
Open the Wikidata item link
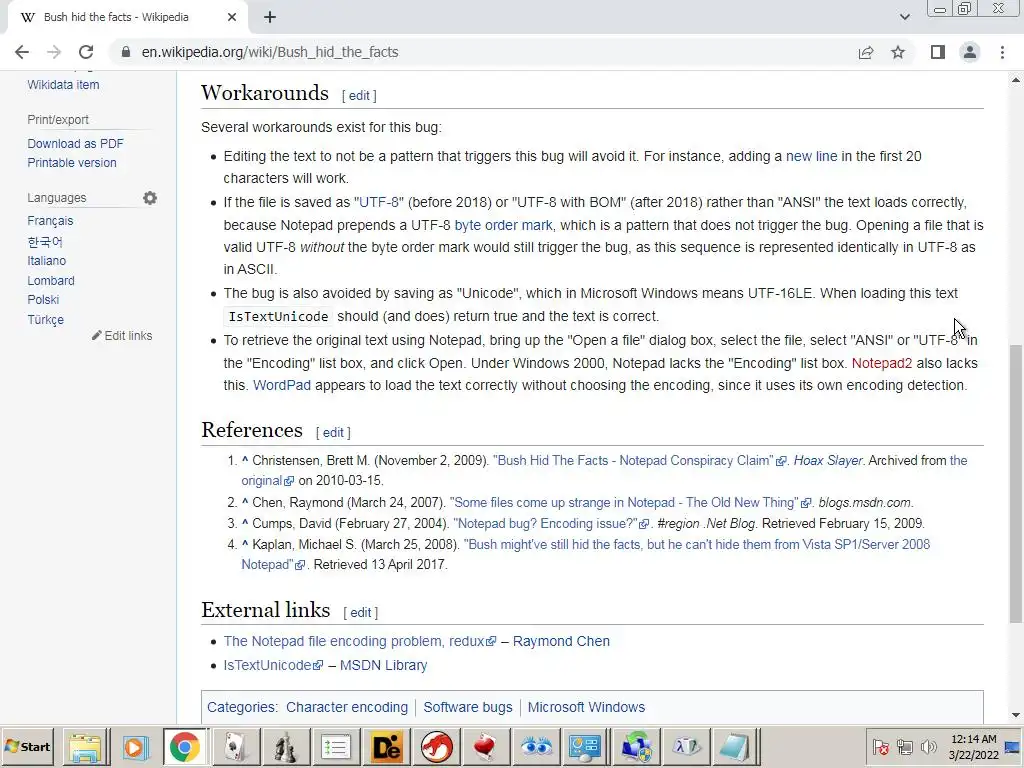coord(63,85)
